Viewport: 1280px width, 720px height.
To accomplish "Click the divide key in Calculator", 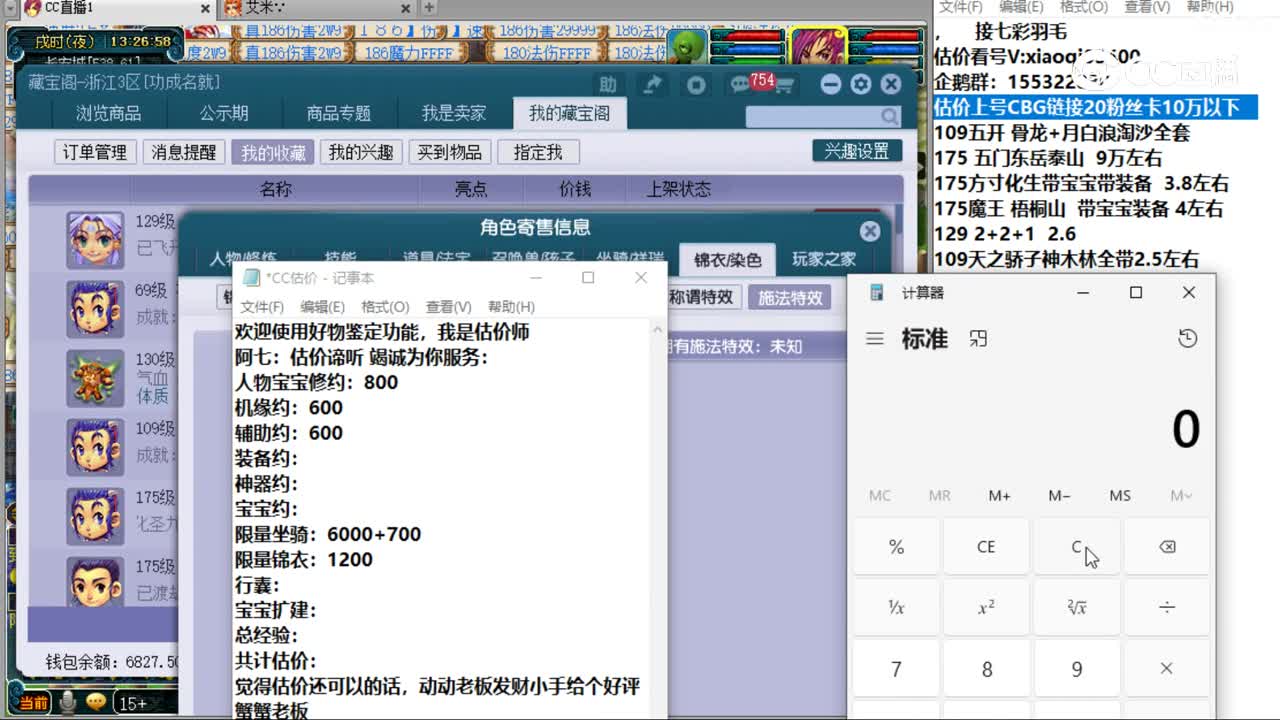I will coord(1167,608).
